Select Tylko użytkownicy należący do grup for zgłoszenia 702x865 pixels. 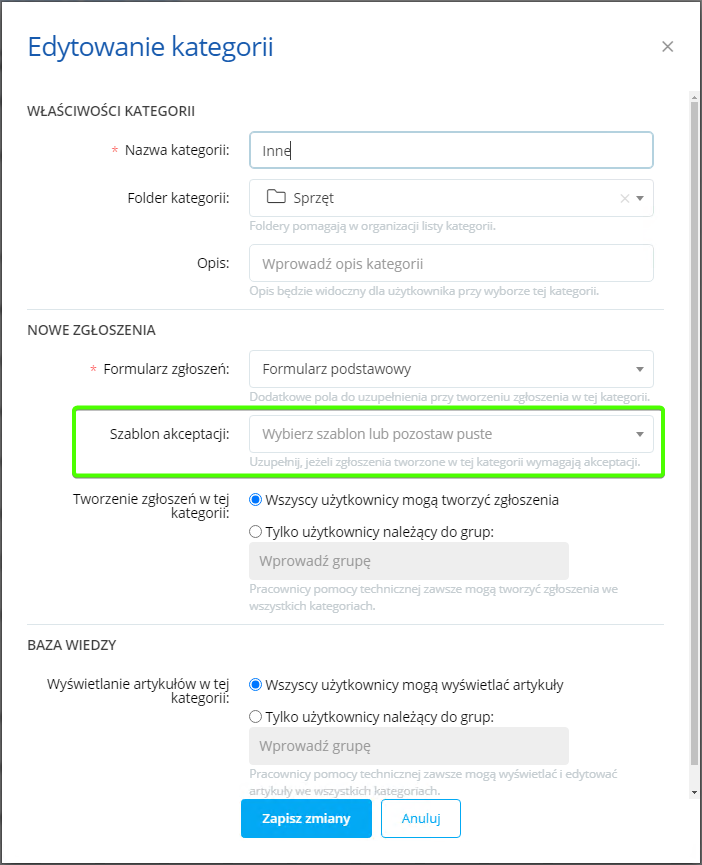[255, 531]
